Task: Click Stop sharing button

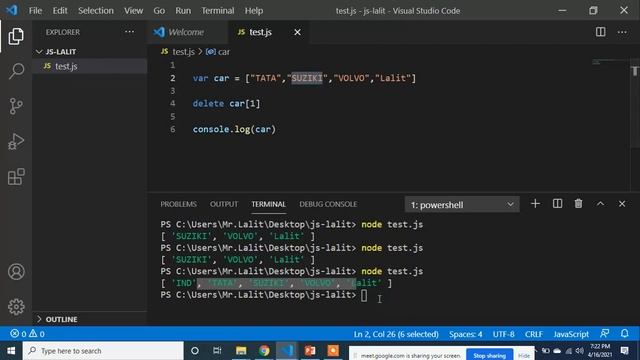Action: [489, 356]
